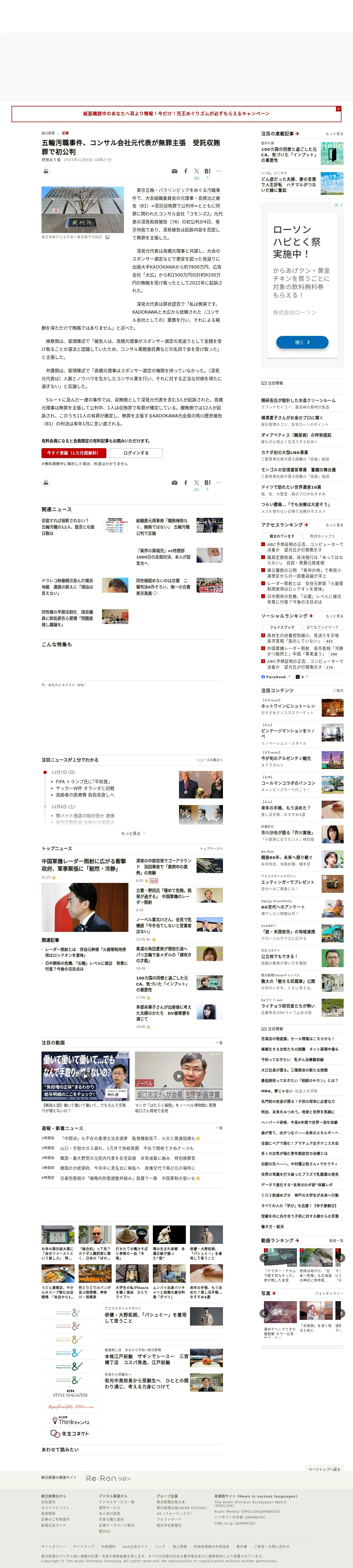Open Re:Ron logo link in footer
This screenshot has width=353, height=1568.
(x=108, y=1479)
